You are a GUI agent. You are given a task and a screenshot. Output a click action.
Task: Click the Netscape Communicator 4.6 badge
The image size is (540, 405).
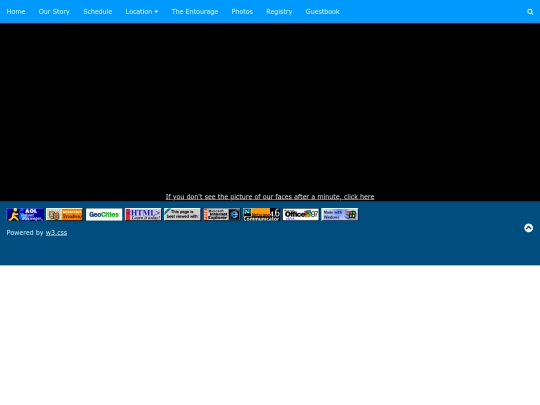261,215
